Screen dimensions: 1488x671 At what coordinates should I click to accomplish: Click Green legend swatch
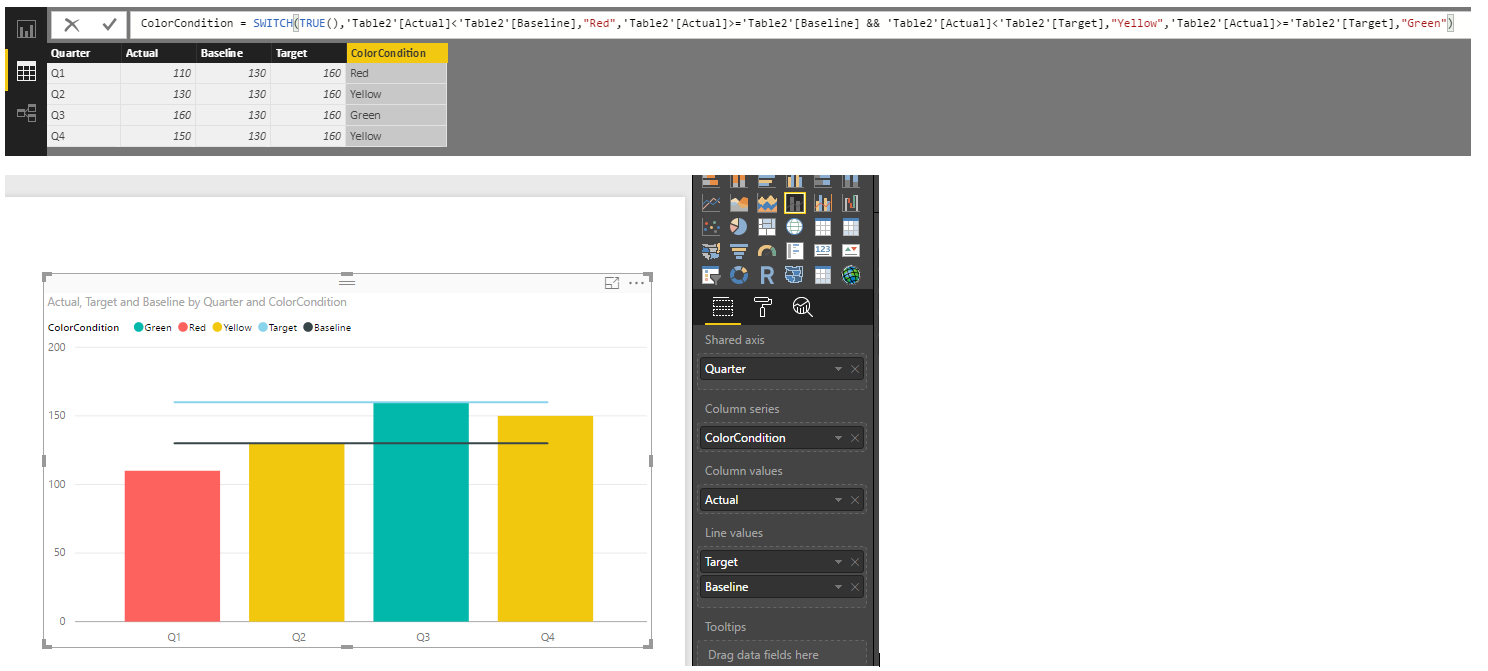(138, 327)
